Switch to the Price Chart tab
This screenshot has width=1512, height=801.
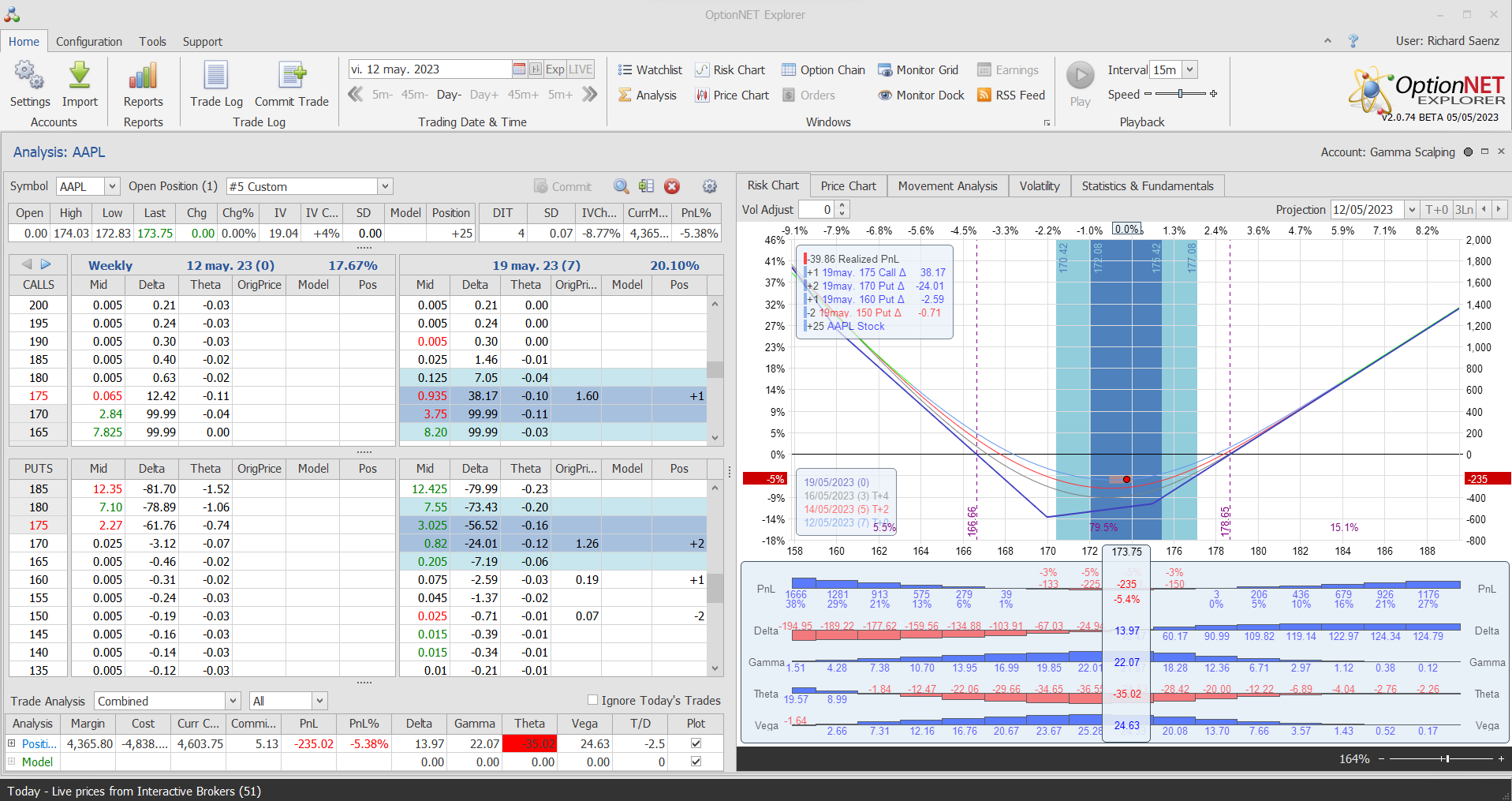pyautogui.click(x=848, y=185)
